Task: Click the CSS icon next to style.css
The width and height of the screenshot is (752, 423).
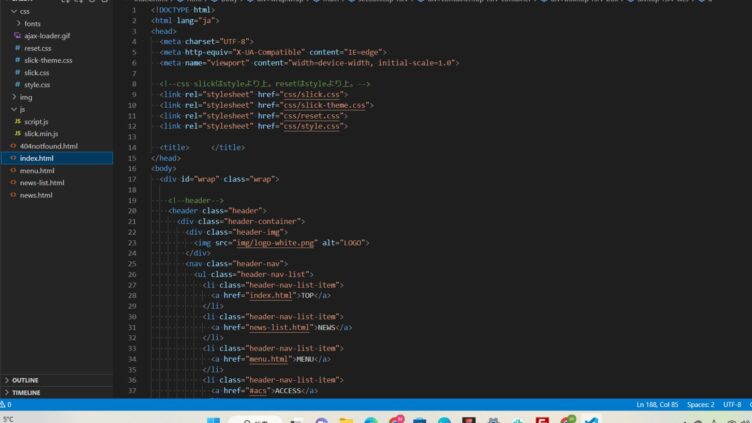Action: point(17,85)
